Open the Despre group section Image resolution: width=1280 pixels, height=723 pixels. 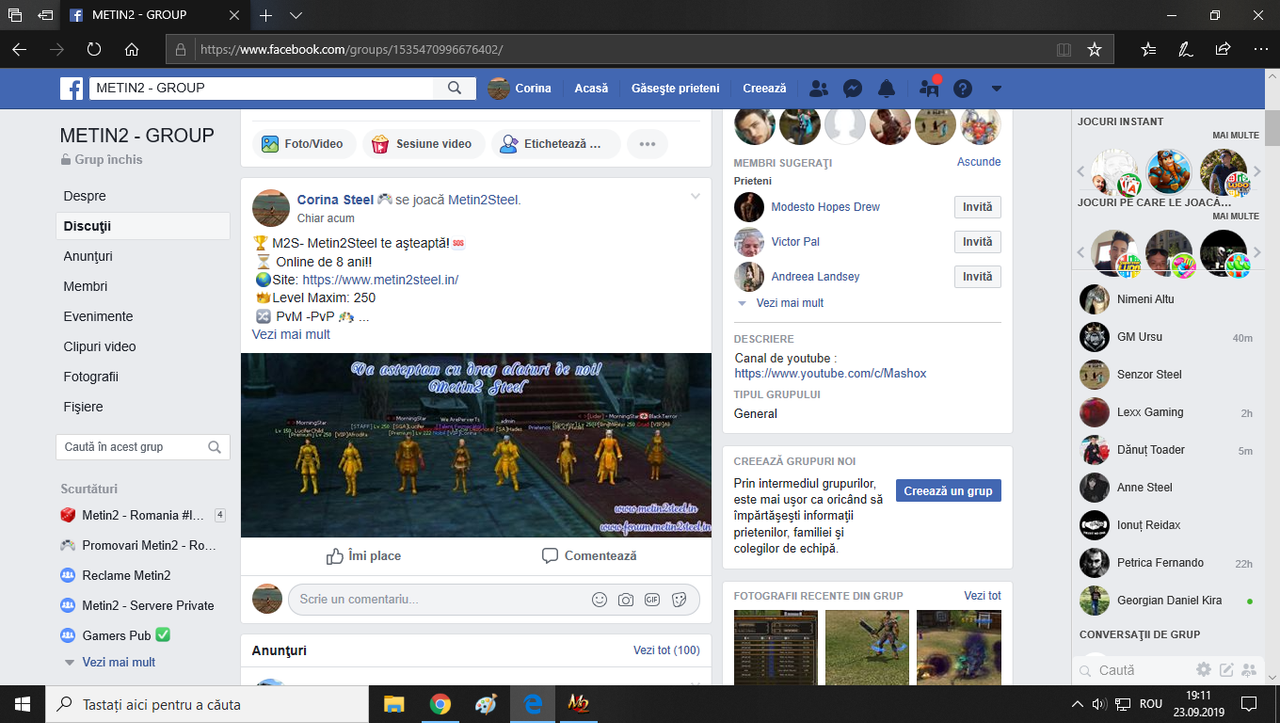[85, 196]
